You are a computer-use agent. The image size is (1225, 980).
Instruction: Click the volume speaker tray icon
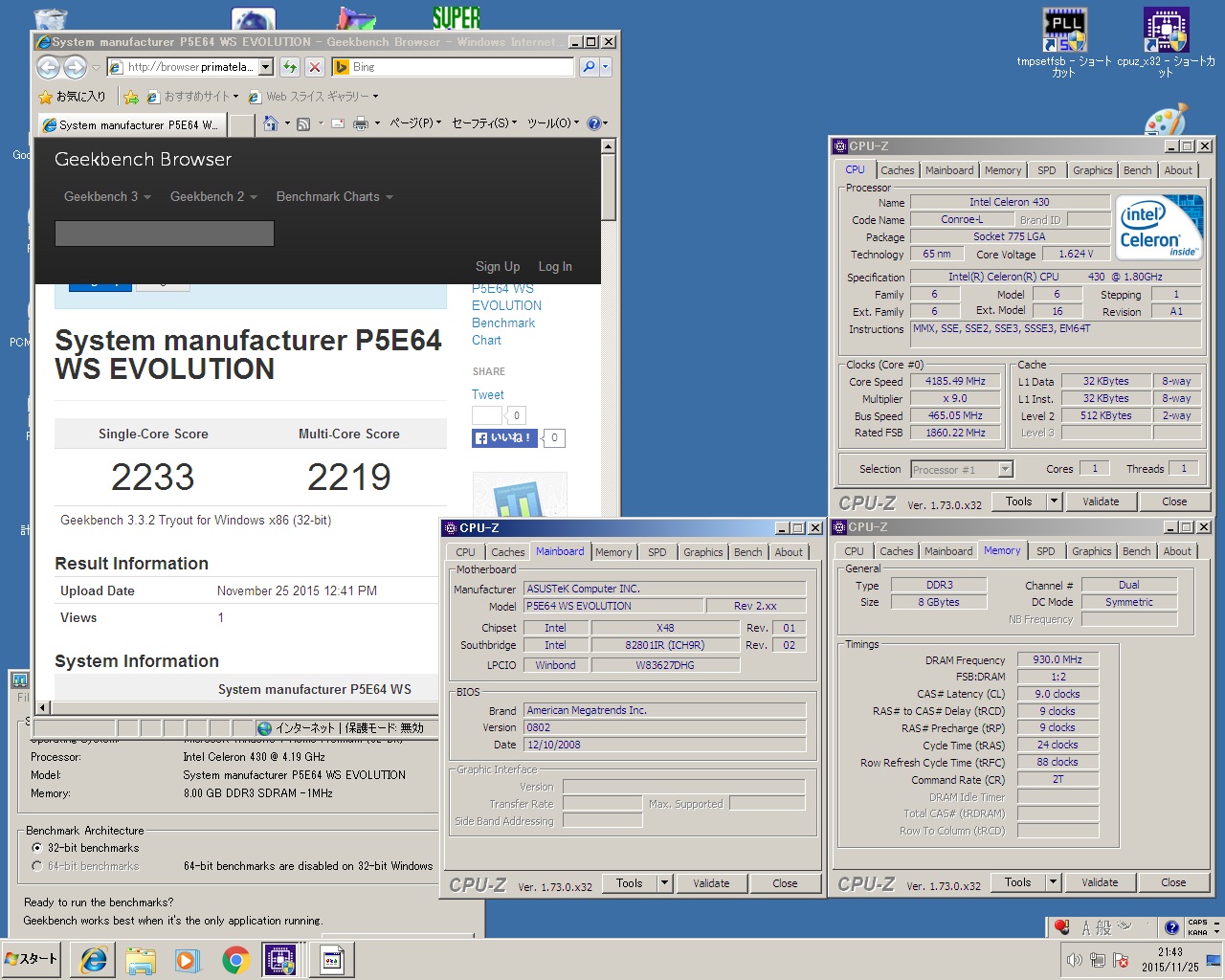click(1075, 960)
